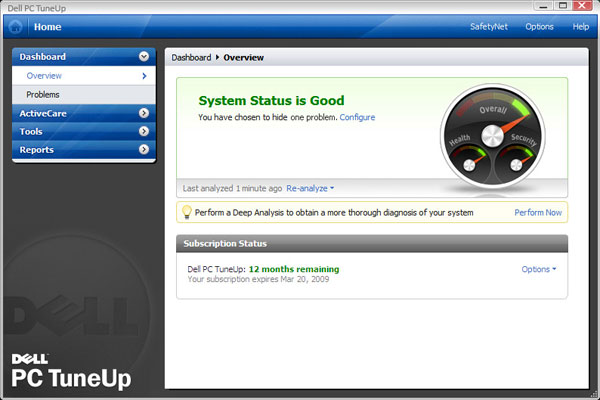Open the SafetyNet menu
The image size is (600, 400).
click(x=489, y=27)
